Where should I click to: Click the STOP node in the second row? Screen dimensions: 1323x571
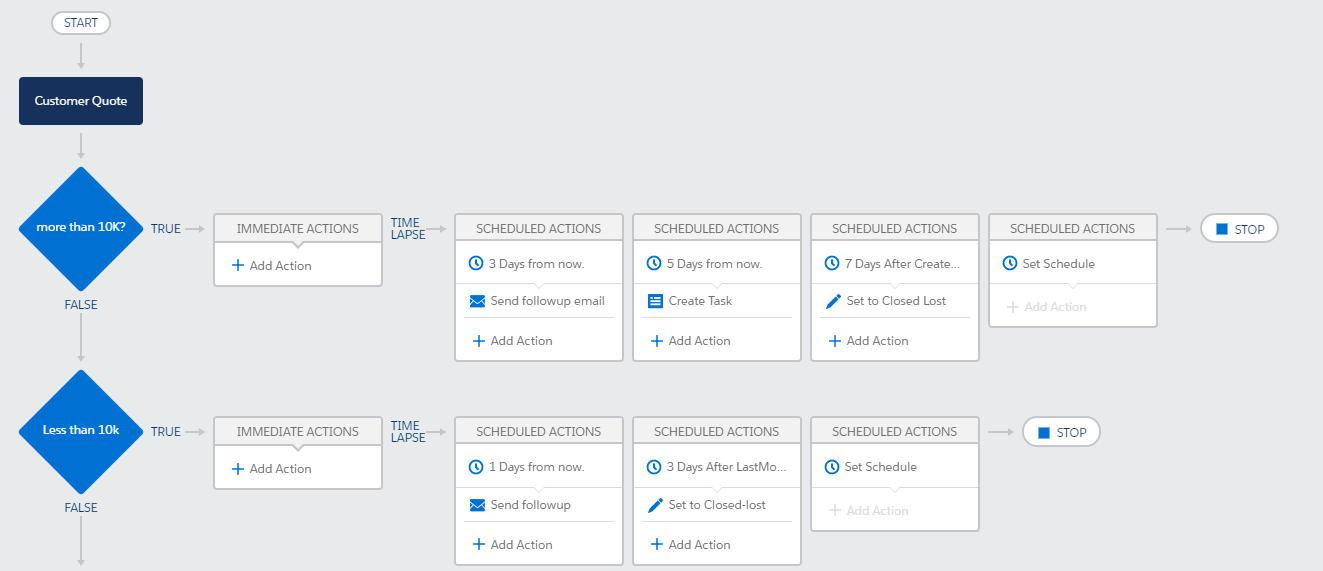tap(1061, 432)
